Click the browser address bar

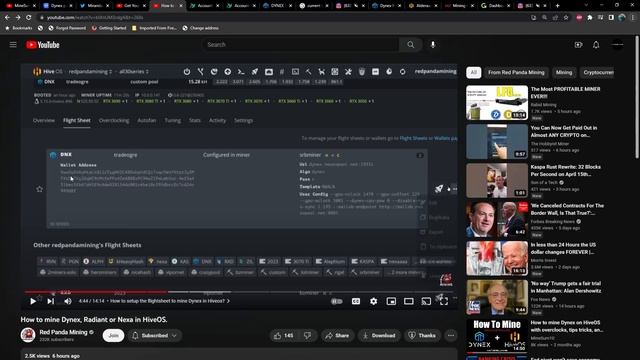[x=282, y=18]
